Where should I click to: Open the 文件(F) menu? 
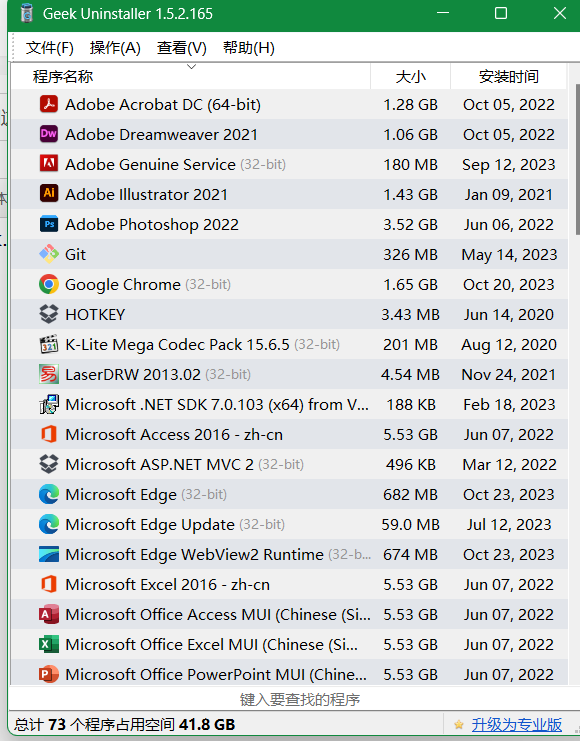click(50, 48)
